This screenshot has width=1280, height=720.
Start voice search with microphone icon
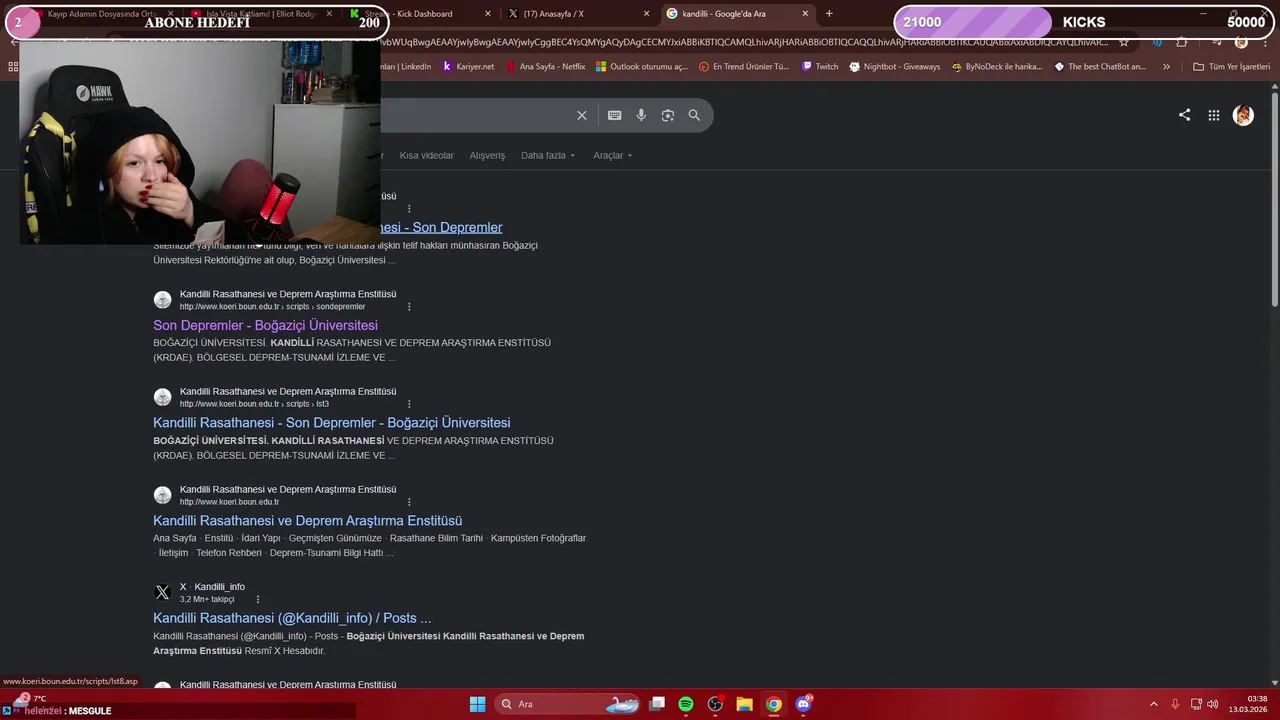click(x=641, y=115)
